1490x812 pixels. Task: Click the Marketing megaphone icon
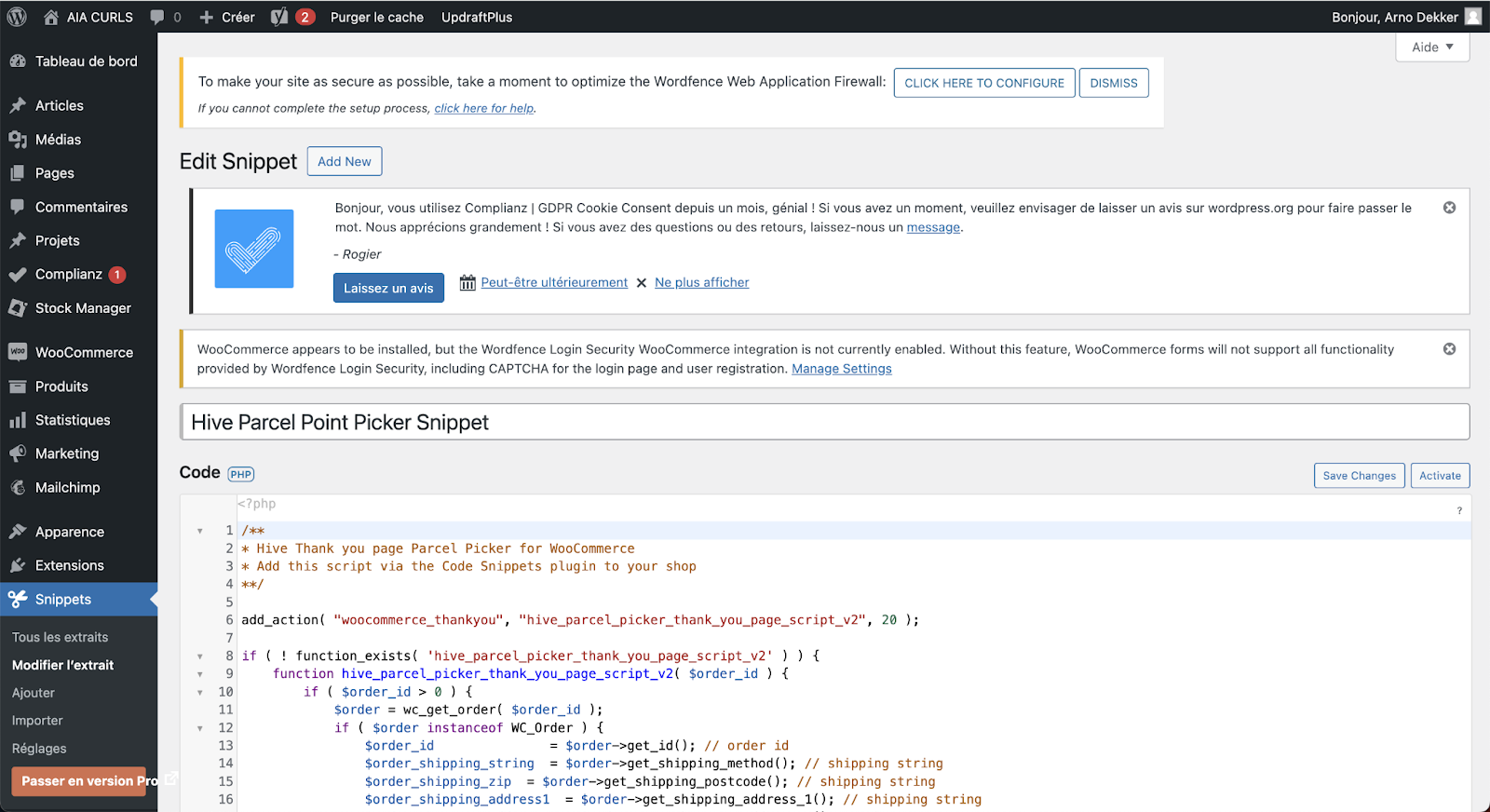click(18, 453)
